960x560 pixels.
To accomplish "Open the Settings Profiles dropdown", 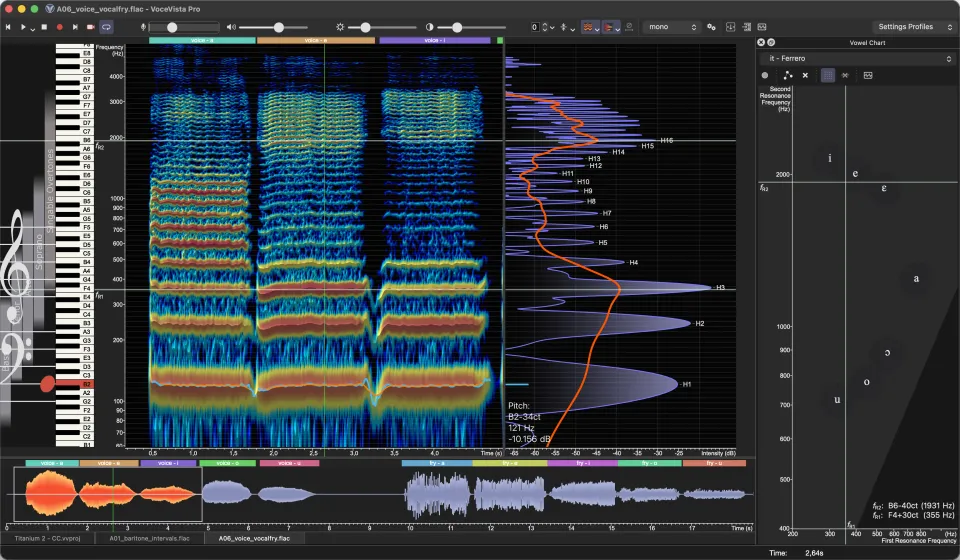I will coord(914,27).
